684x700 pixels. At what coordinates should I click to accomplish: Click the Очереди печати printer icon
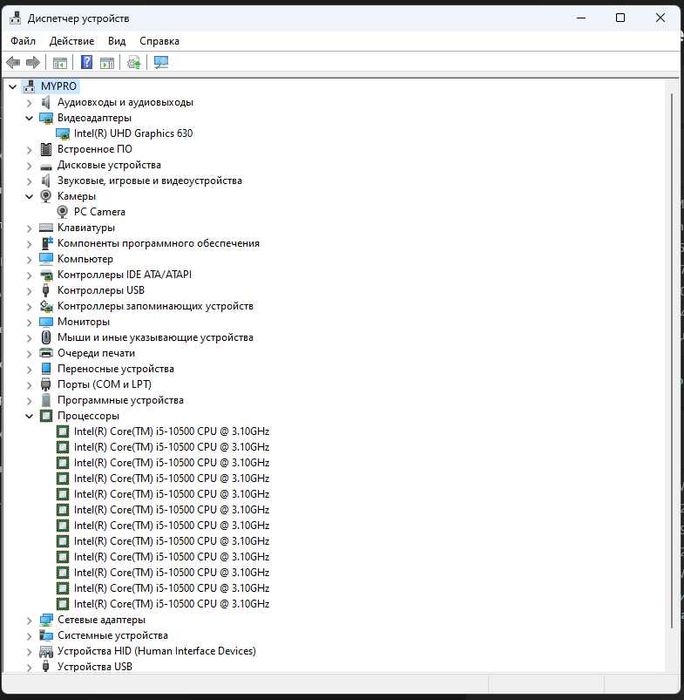[46, 353]
